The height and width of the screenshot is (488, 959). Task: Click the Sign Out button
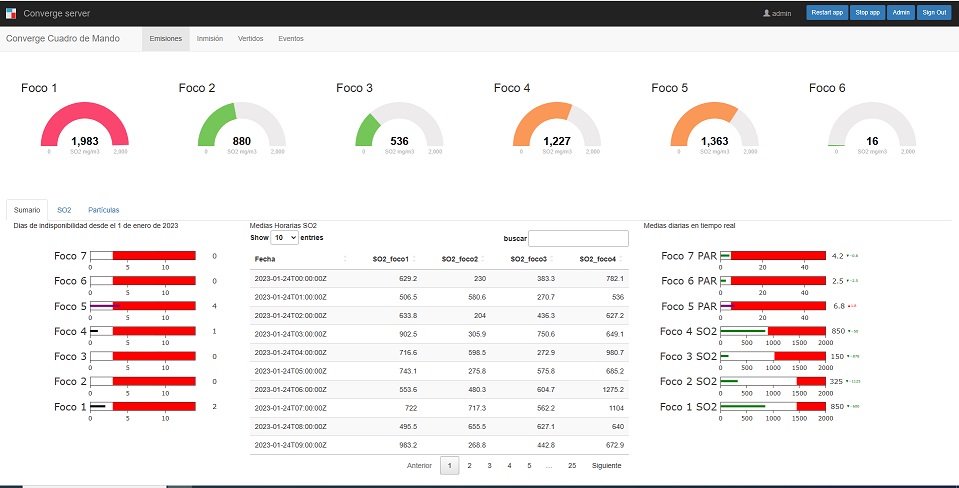tap(934, 13)
